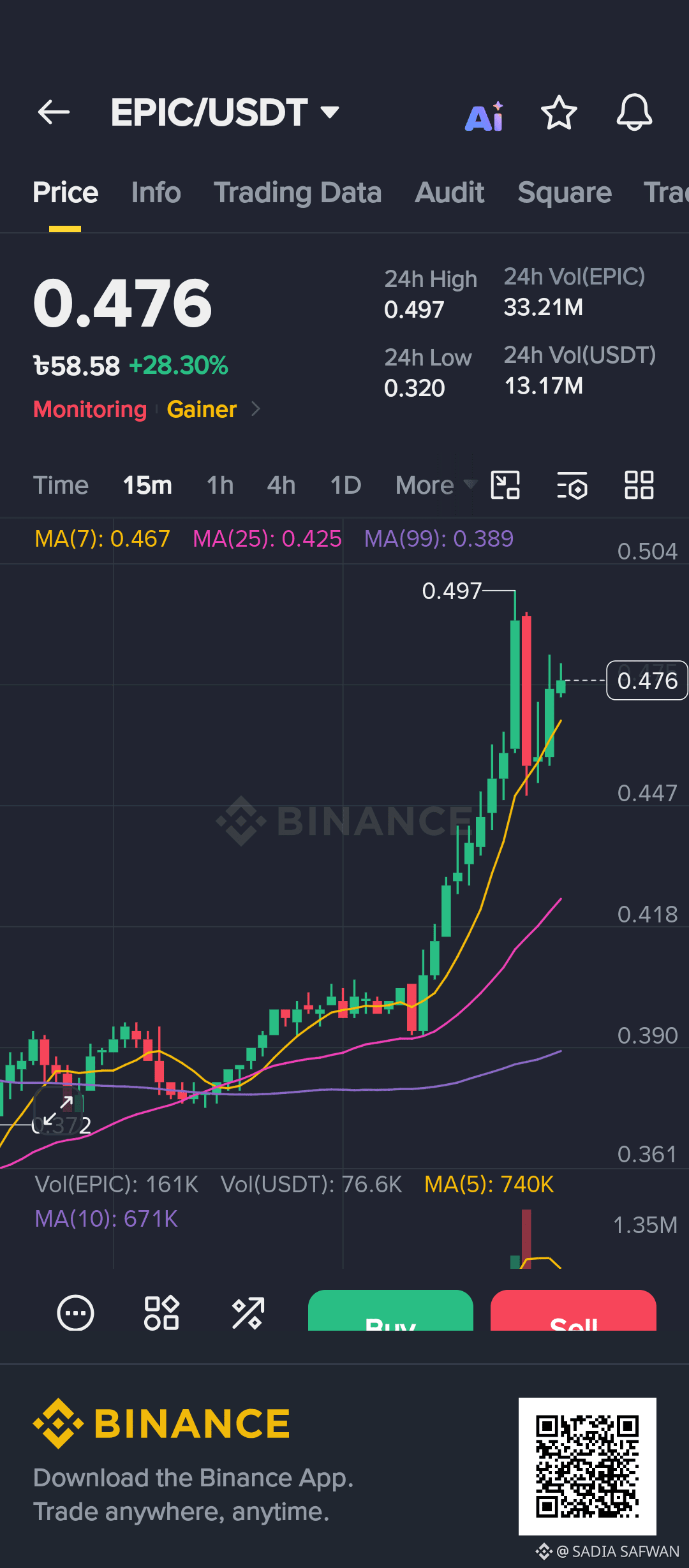Tap the volume MA(5): 740K label
Viewport: 689px width, 1568px height.
coord(489,1185)
